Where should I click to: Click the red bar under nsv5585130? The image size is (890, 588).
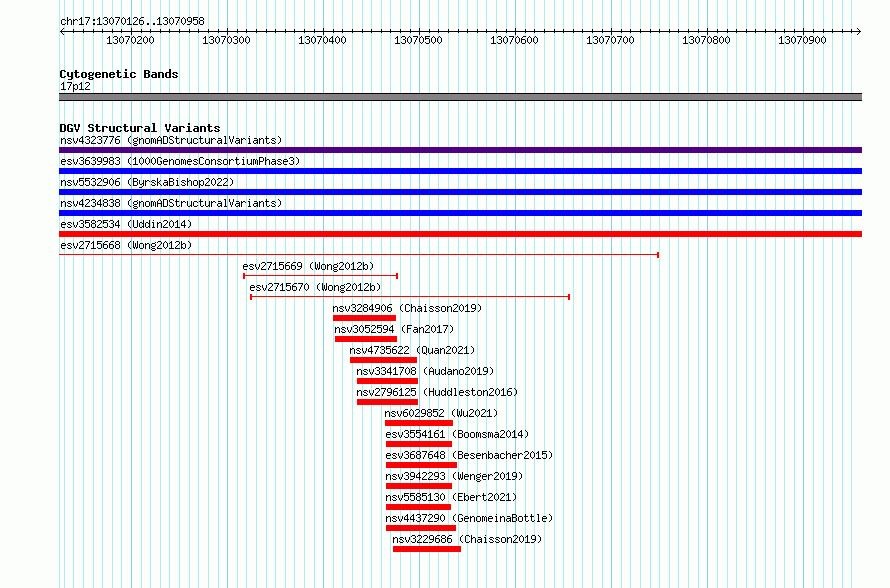pyautogui.click(x=418, y=507)
